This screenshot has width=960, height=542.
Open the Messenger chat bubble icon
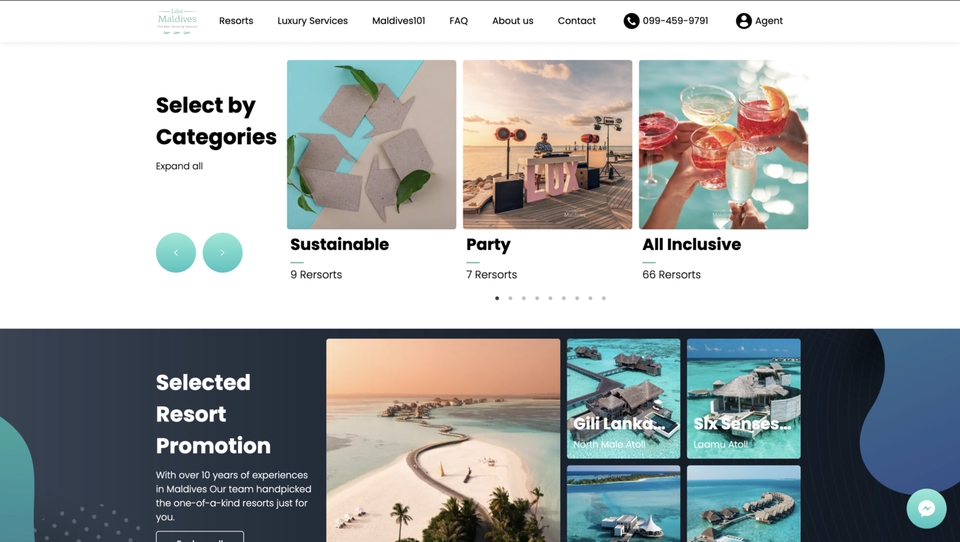pyautogui.click(x=926, y=508)
